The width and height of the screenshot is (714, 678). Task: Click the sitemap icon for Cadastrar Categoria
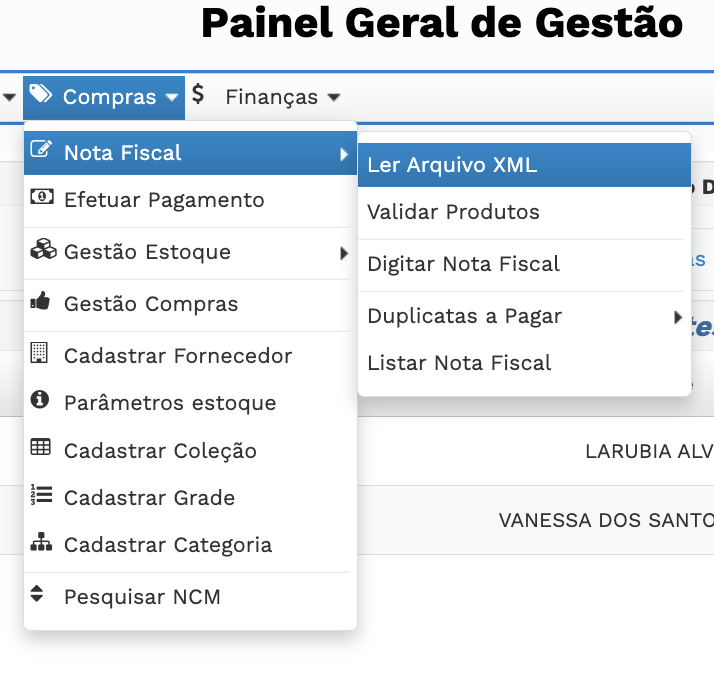[41, 543]
